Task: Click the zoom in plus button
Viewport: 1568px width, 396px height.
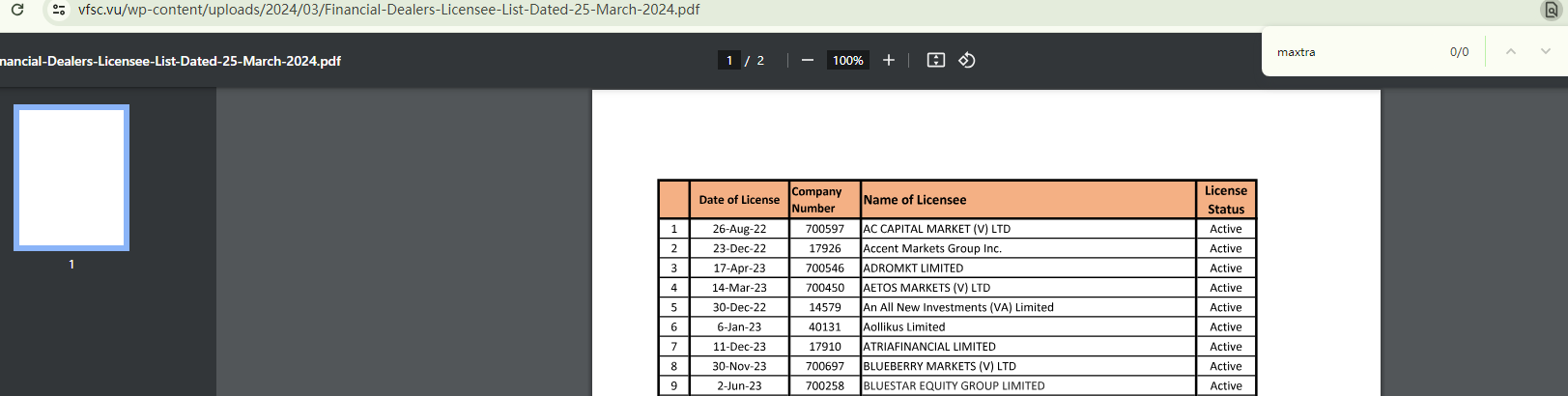Action: [889, 60]
